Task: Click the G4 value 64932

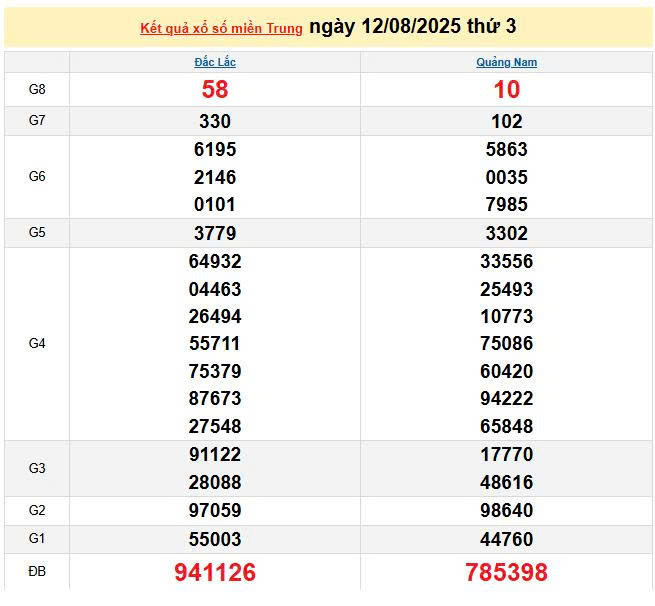Action: (215, 262)
